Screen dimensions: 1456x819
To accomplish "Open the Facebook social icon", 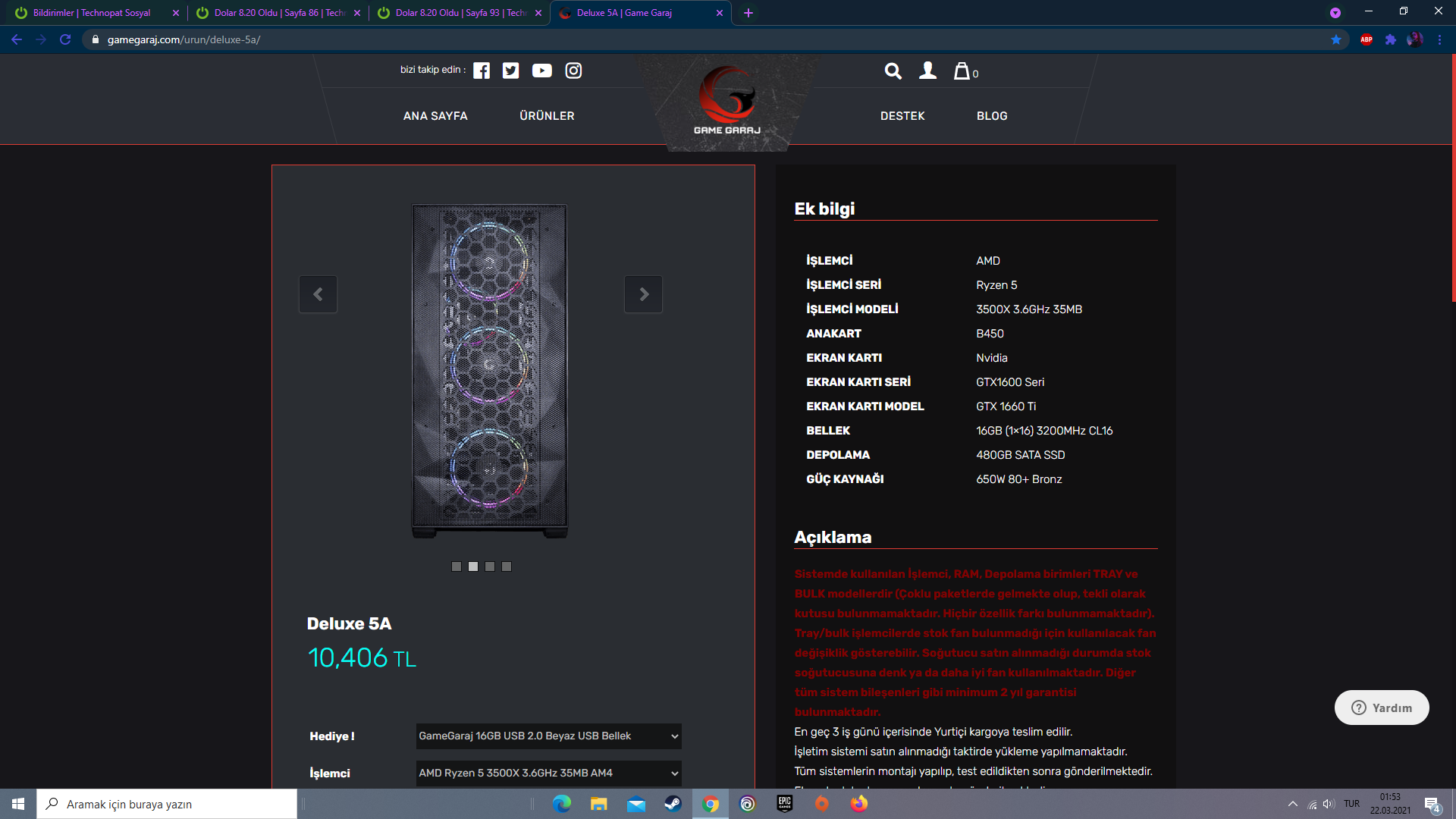I will pos(482,71).
